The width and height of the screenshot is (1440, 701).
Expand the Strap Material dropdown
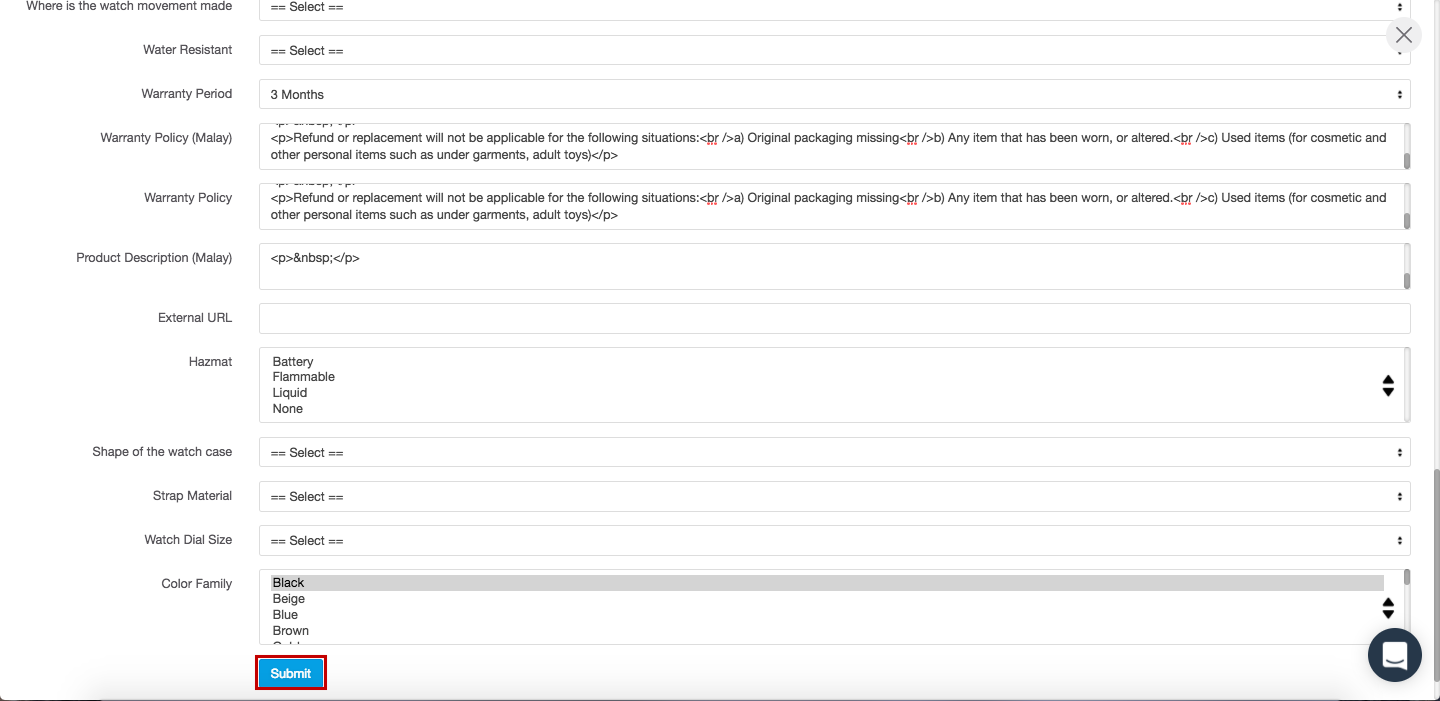tap(834, 496)
